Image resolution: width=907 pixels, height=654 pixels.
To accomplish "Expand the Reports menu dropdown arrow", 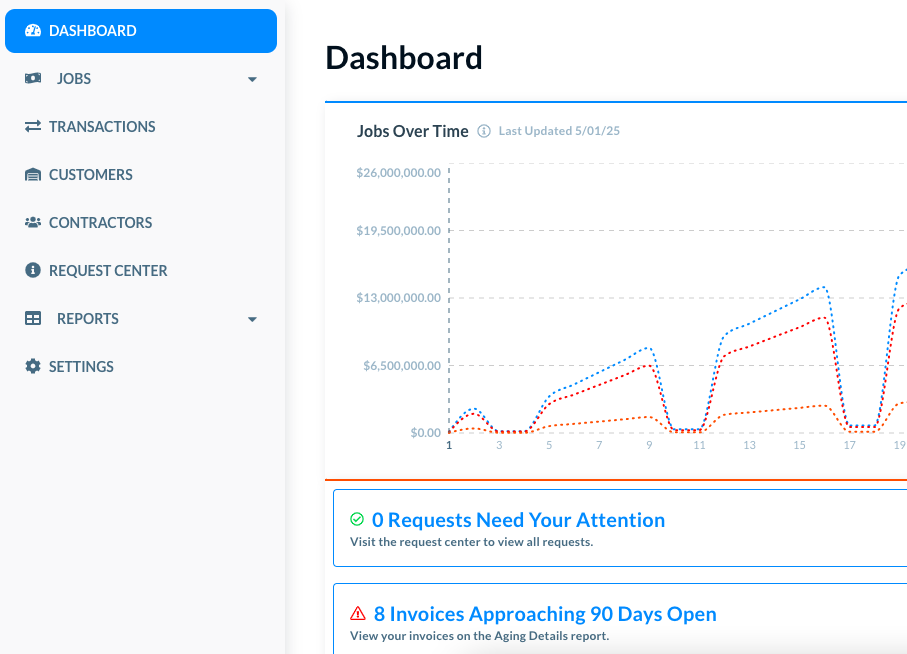I will point(252,320).
